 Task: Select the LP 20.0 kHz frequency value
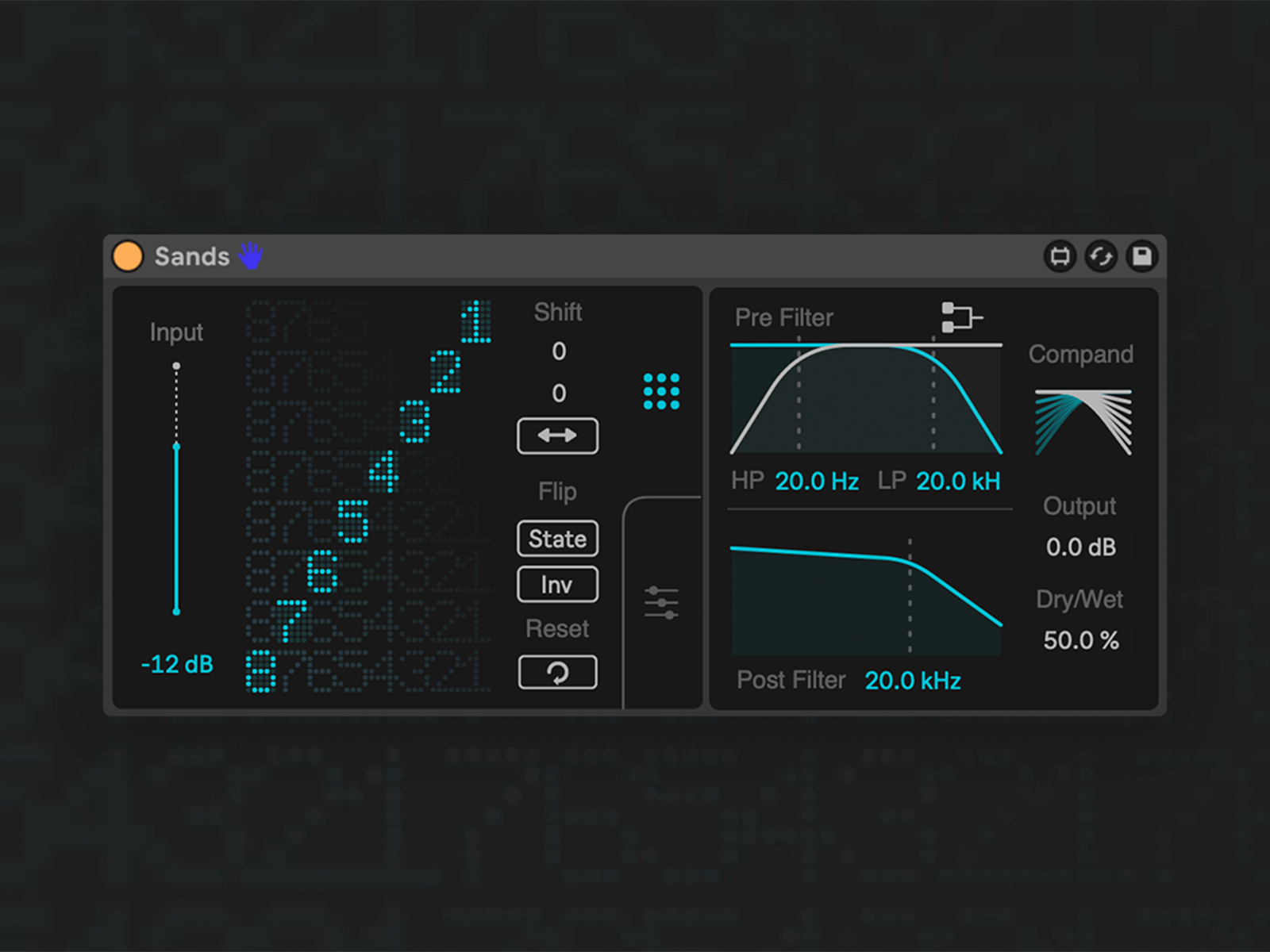point(958,482)
